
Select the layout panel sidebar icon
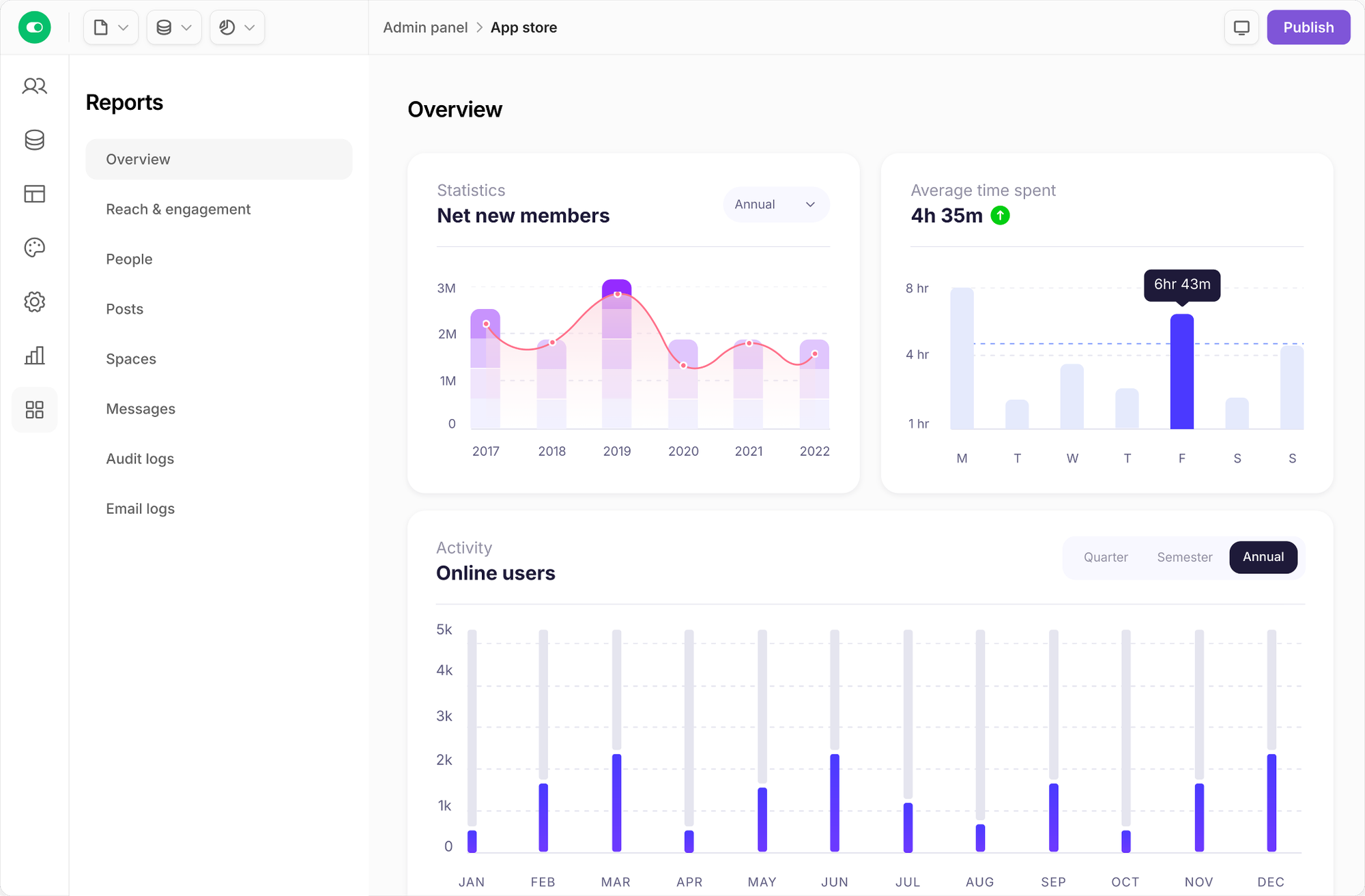(x=34, y=194)
